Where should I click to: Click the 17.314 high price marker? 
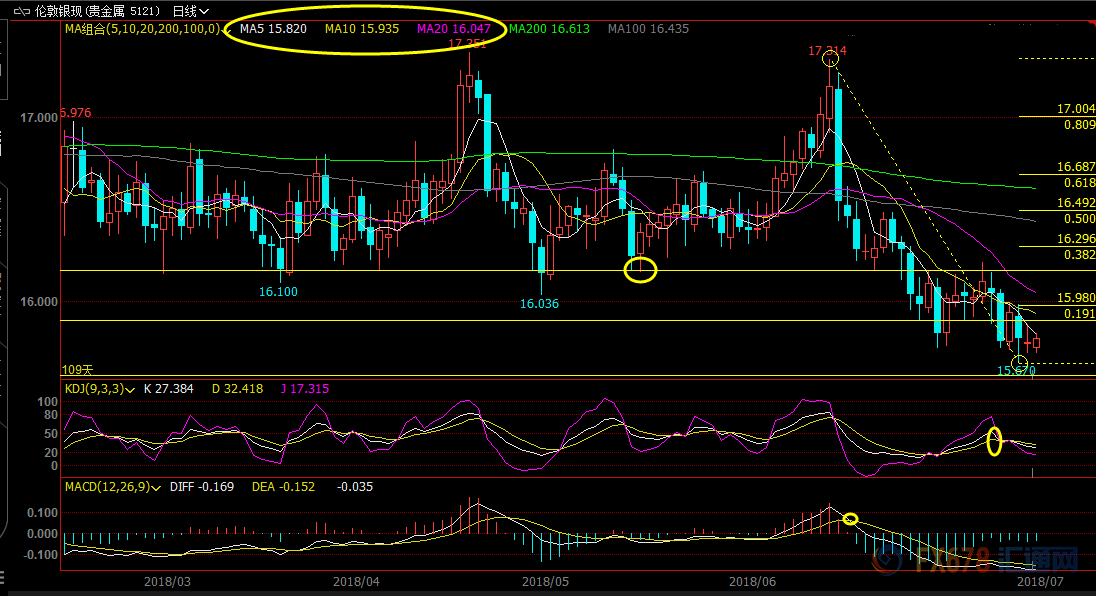(x=827, y=49)
